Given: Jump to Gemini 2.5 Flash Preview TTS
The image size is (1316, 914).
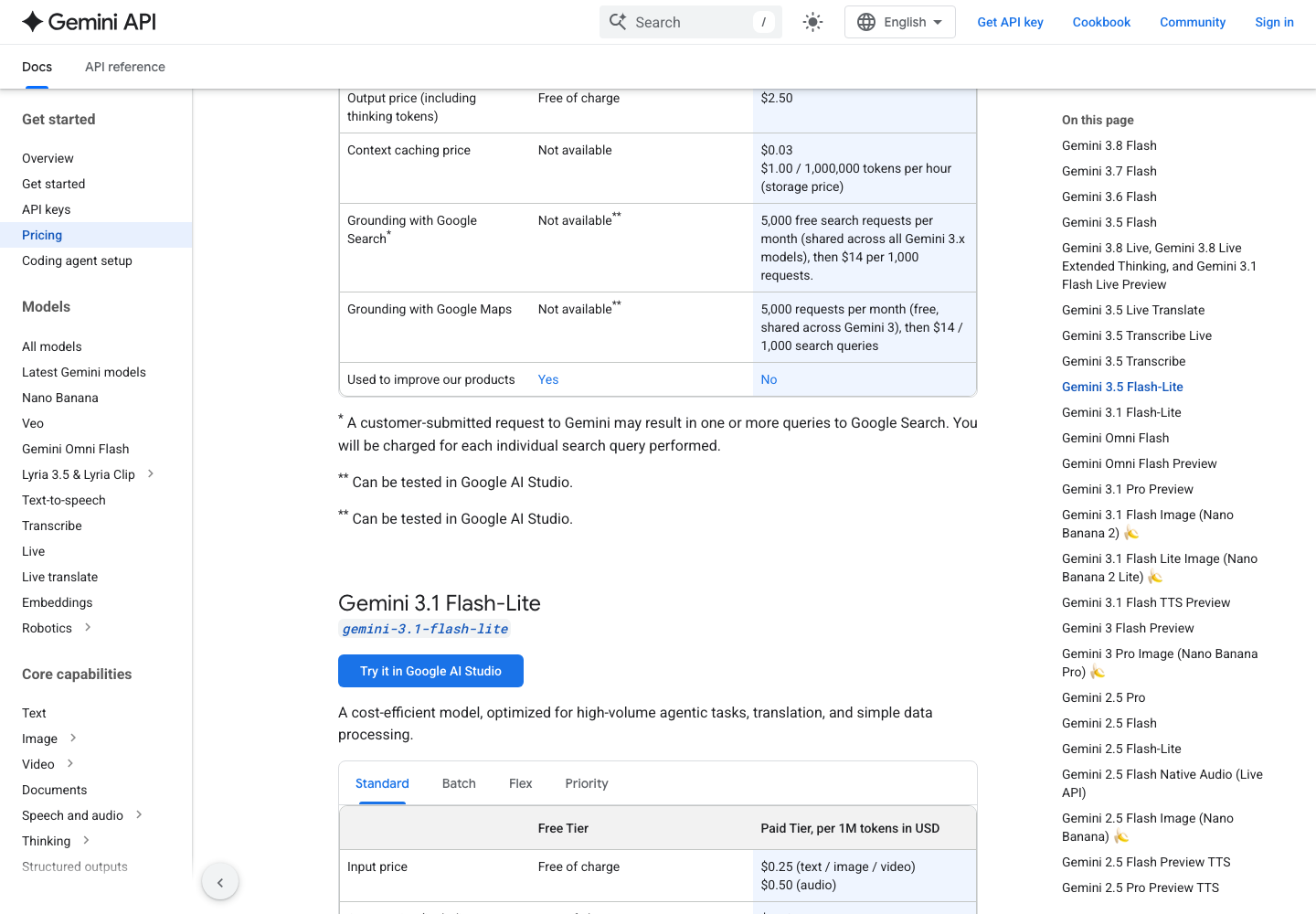Looking at the screenshot, I should 1146,862.
